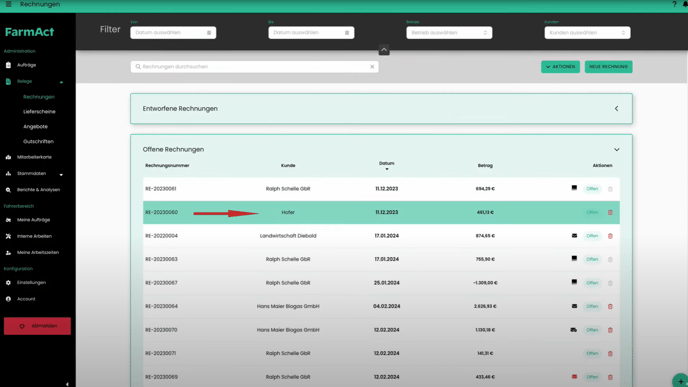The width and height of the screenshot is (688, 387).
Task: Collapse the sidebar with bottom arrow
Action: 67,384
